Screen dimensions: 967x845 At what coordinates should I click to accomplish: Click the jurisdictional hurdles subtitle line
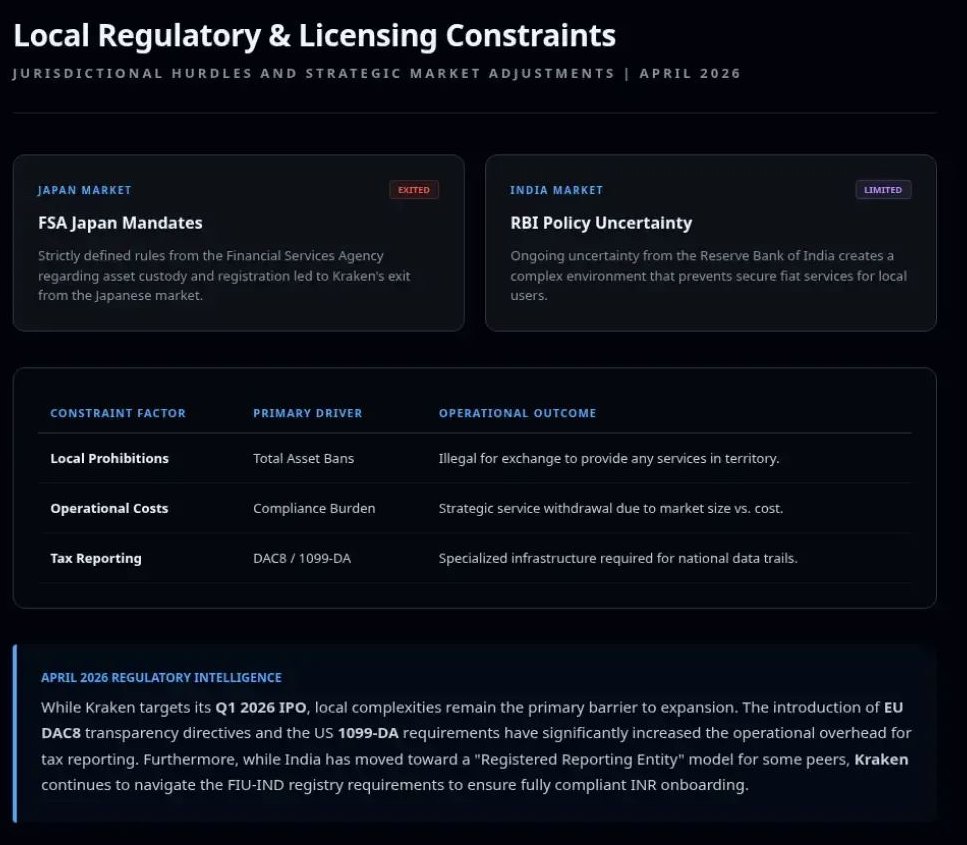click(x=376, y=74)
